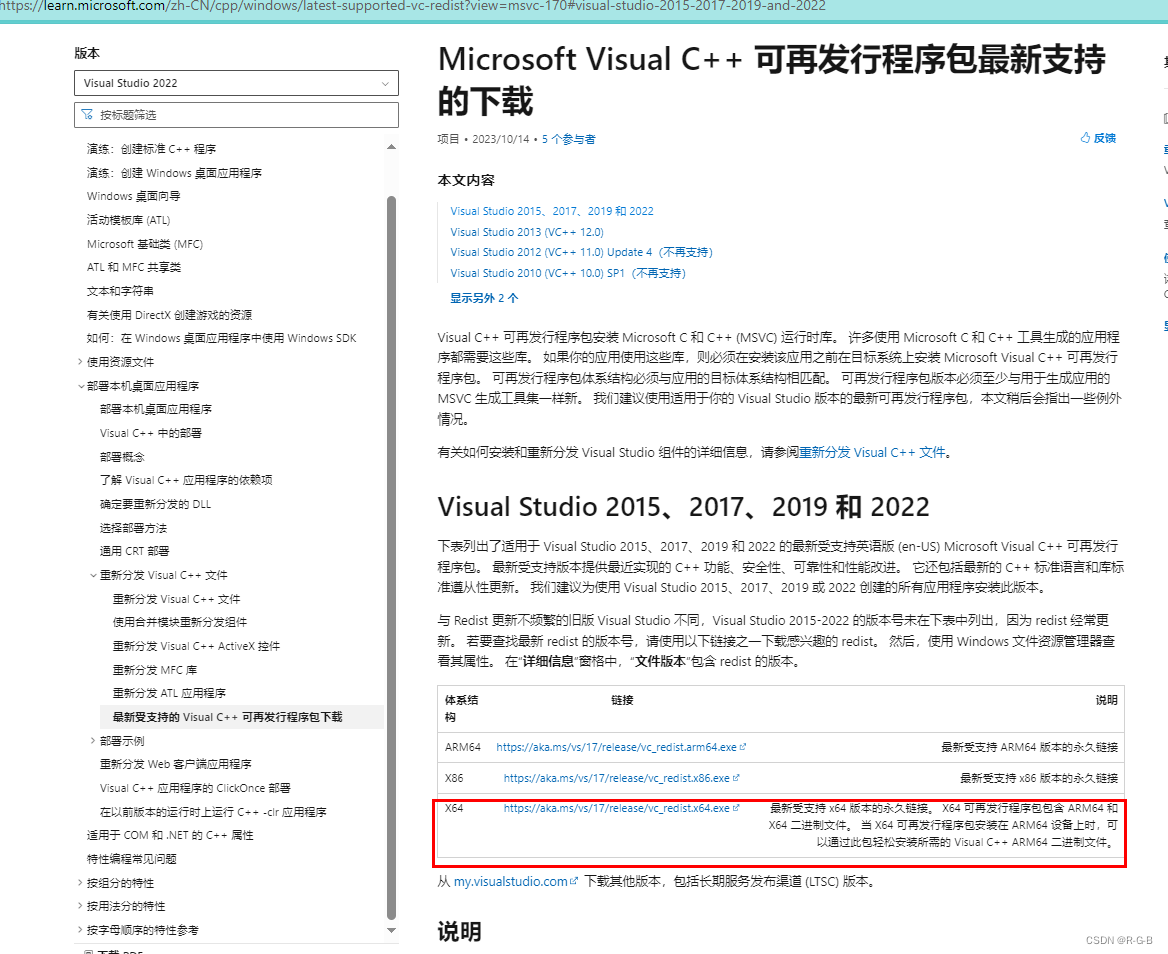This screenshot has height=954, width=1168.
Task: Open 通用 CRT 部署 in sidebar
Action: (x=135, y=551)
